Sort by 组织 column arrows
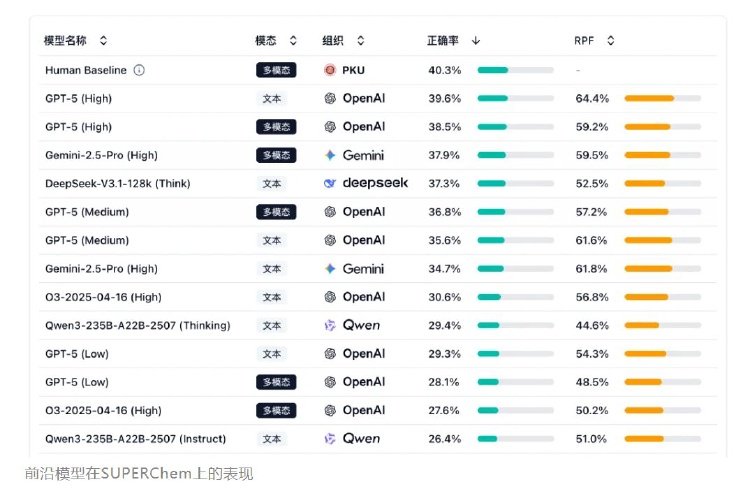This screenshot has width=750, height=503. click(x=360, y=41)
